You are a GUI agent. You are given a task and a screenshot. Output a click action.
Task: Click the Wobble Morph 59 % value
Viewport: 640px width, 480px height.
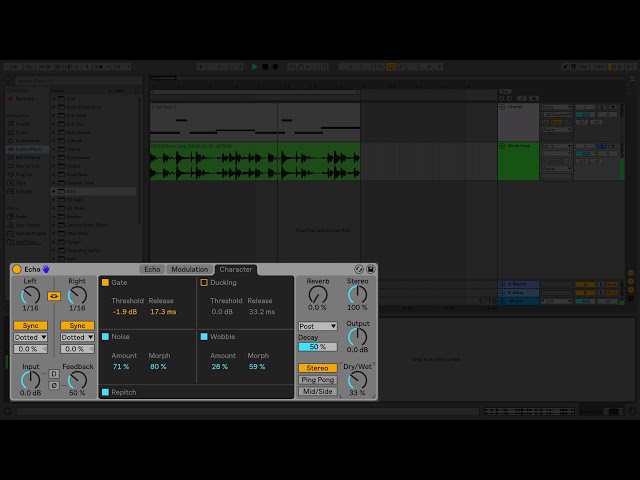pos(257,367)
